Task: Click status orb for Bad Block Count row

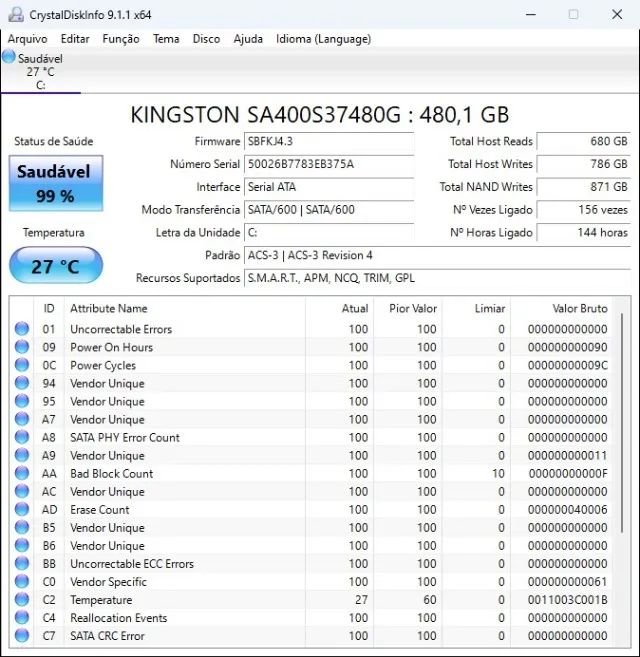Action: click(x=22, y=473)
